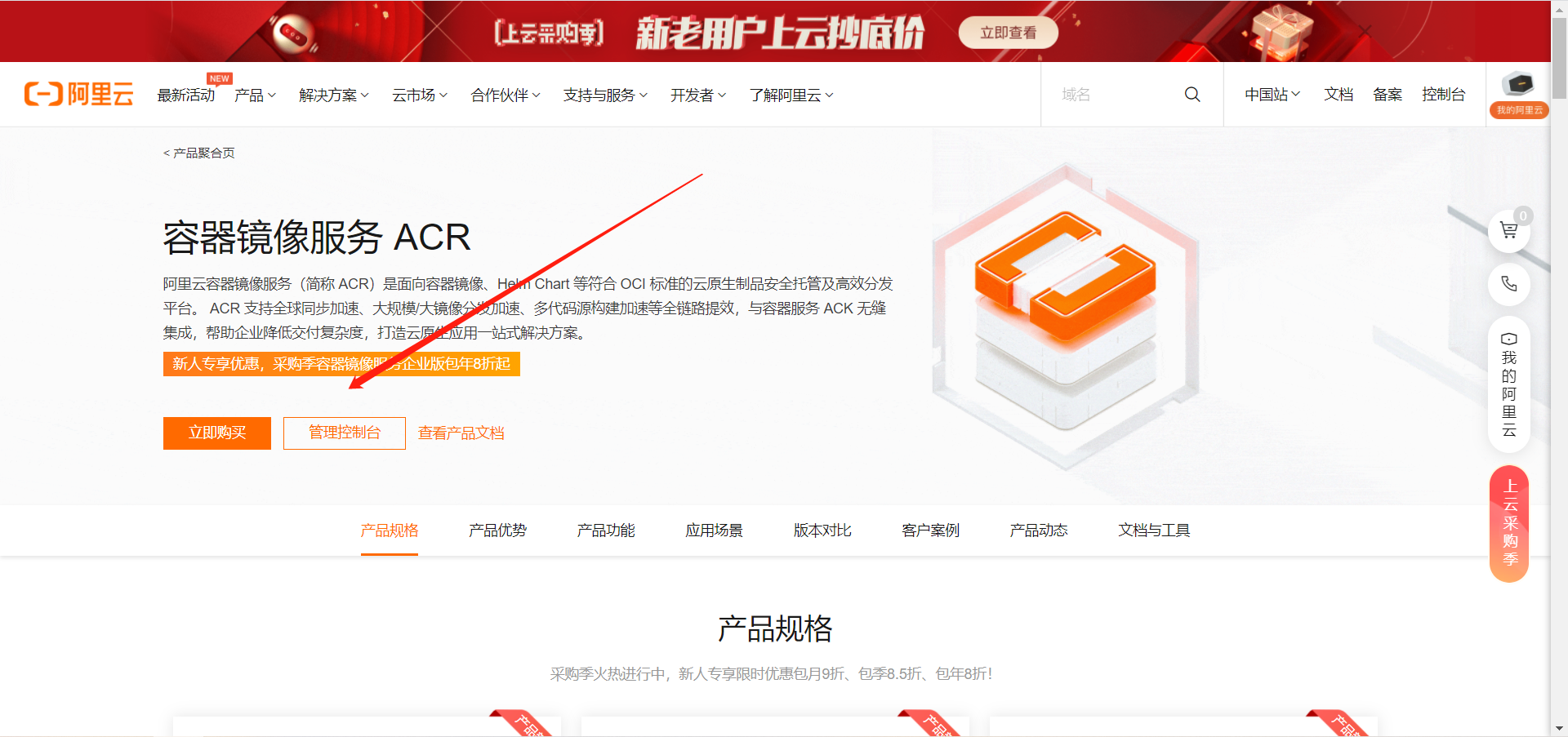Click the 采购季火热进行中 subtitle text
This screenshot has width=1568, height=737.
(x=771, y=674)
